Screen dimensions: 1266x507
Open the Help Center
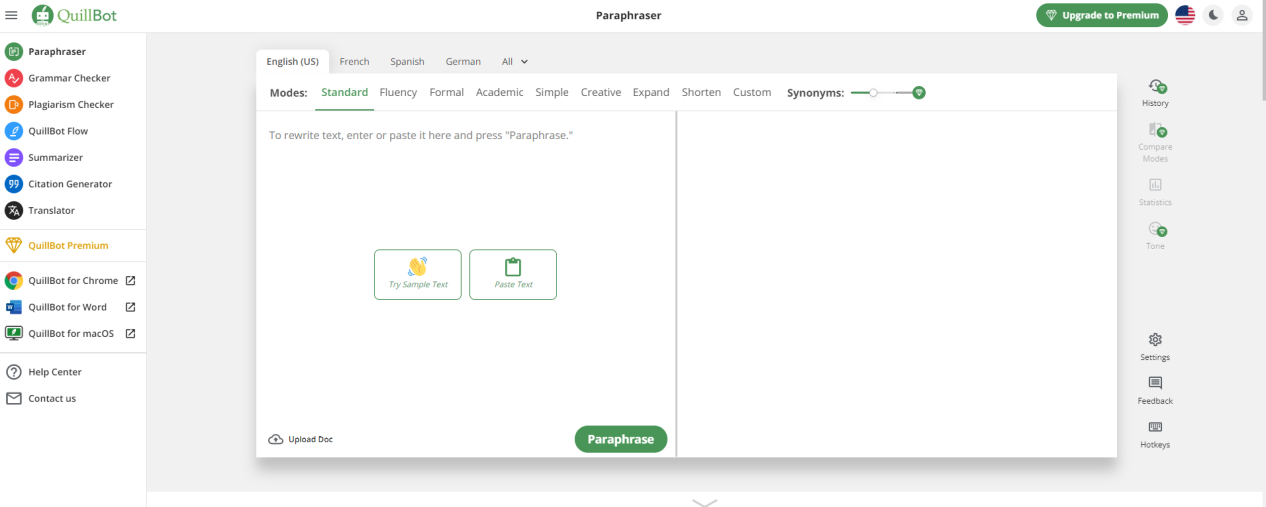click(x=55, y=372)
